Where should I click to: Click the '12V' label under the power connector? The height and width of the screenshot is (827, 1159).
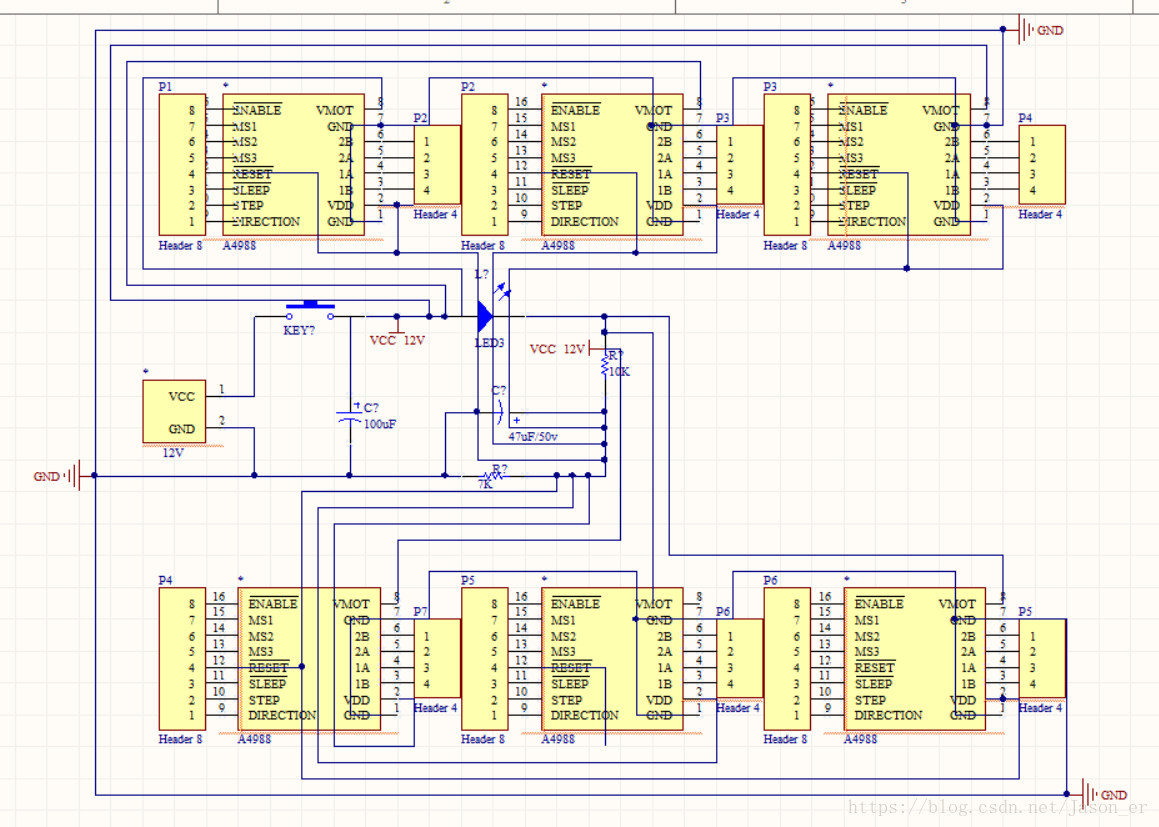173,453
